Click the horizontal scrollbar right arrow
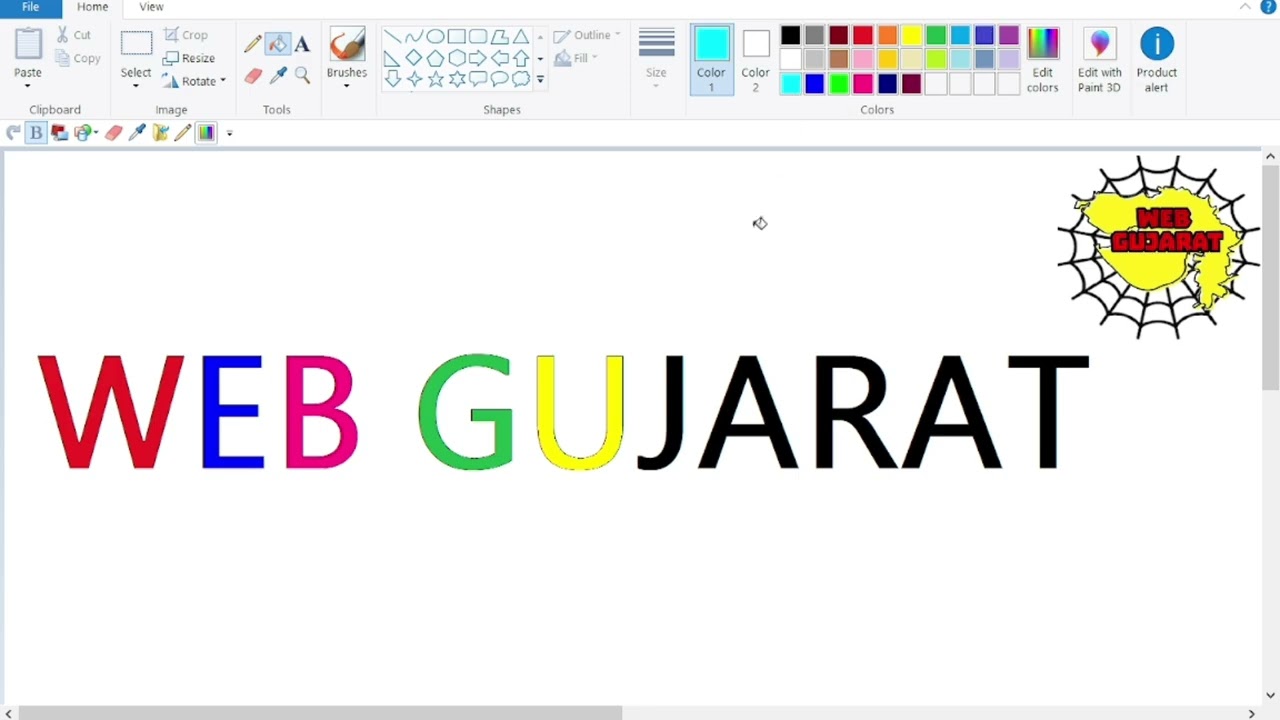The width and height of the screenshot is (1280, 720). click(x=1251, y=713)
